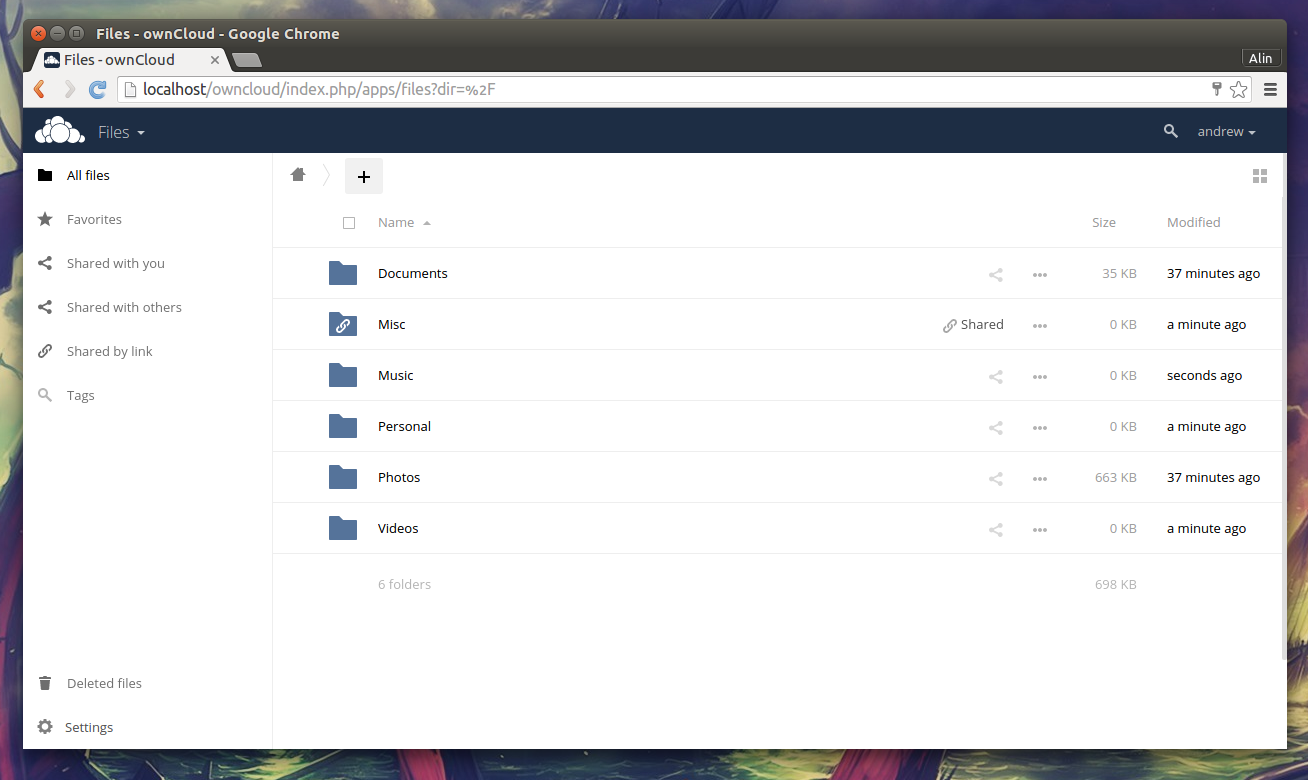This screenshot has height=780, width=1308.
Task: Create a new item with the plus button
Action: [x=363, y=175]
